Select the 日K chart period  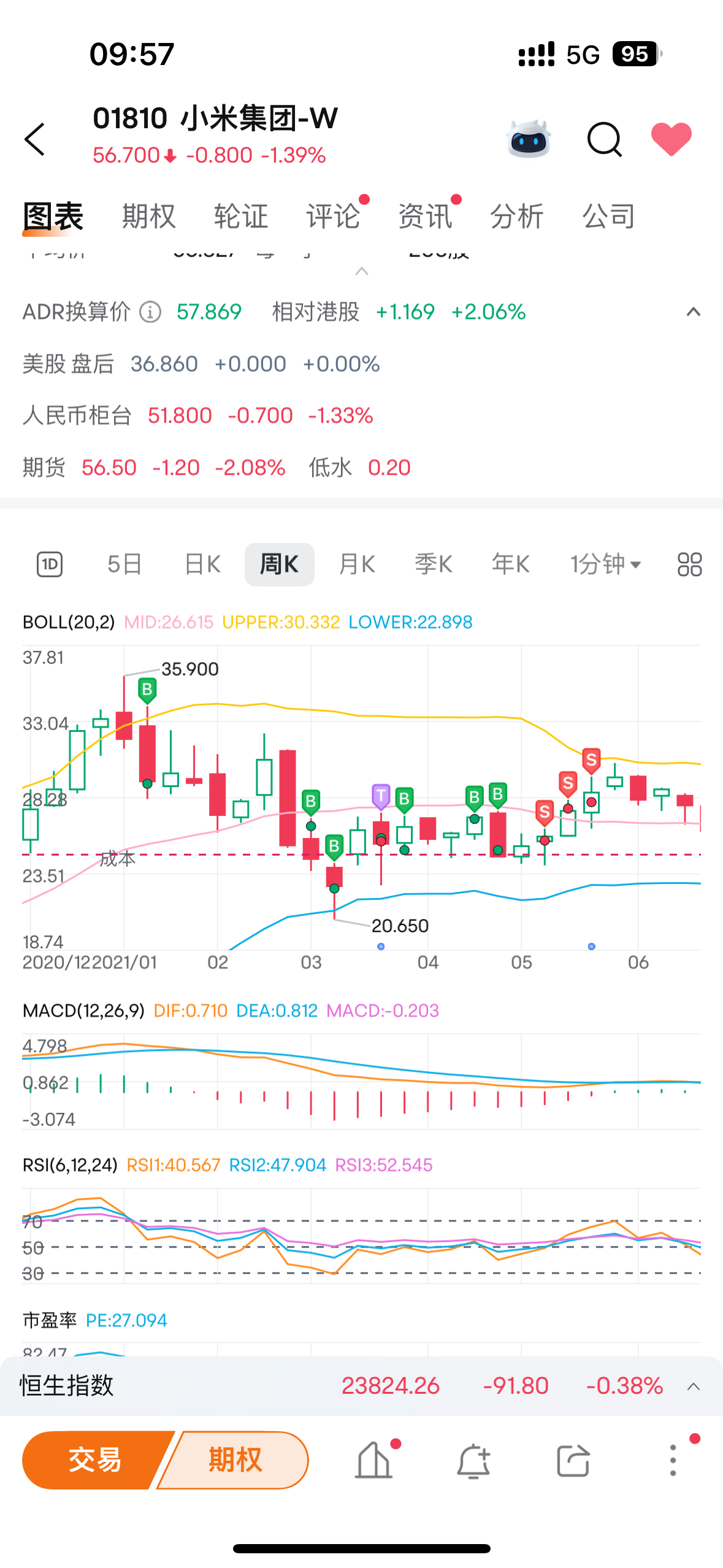(x=202, y=564)
